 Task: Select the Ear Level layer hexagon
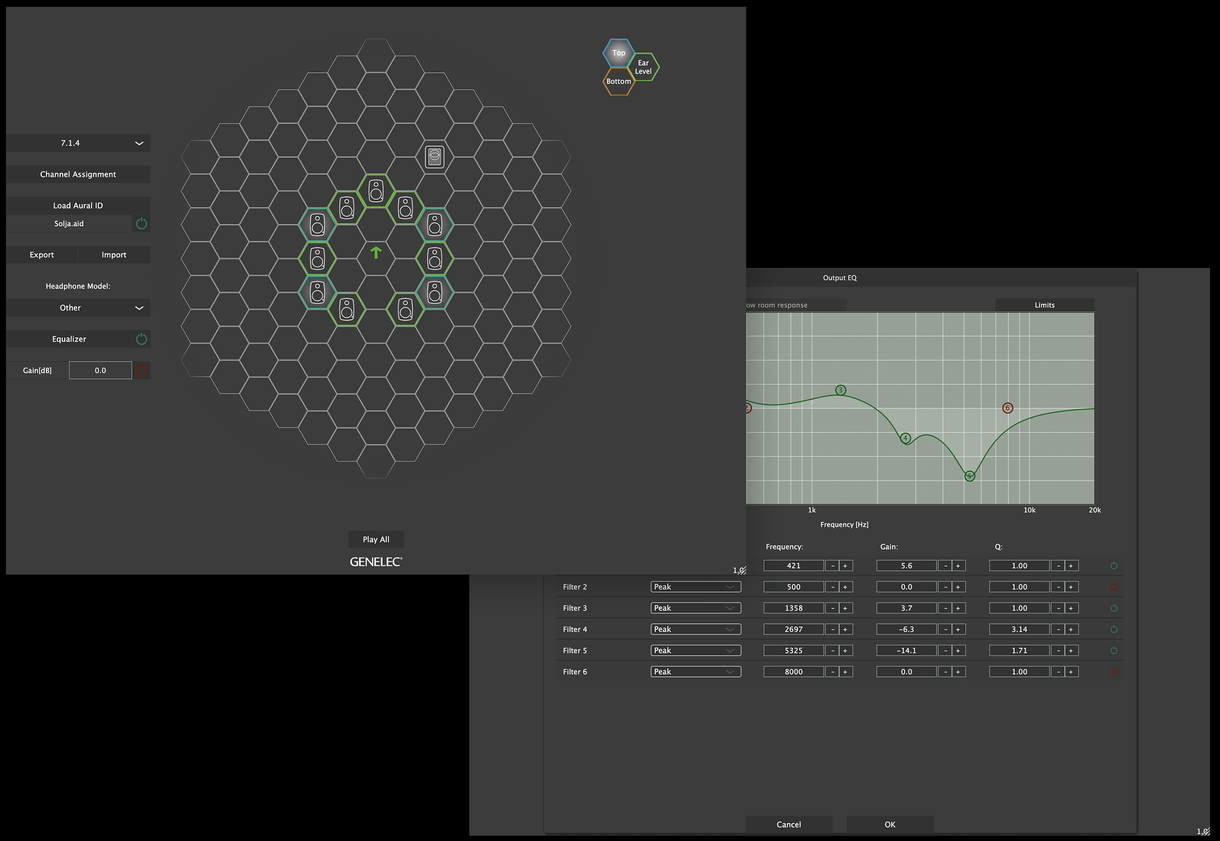(643, 67)
